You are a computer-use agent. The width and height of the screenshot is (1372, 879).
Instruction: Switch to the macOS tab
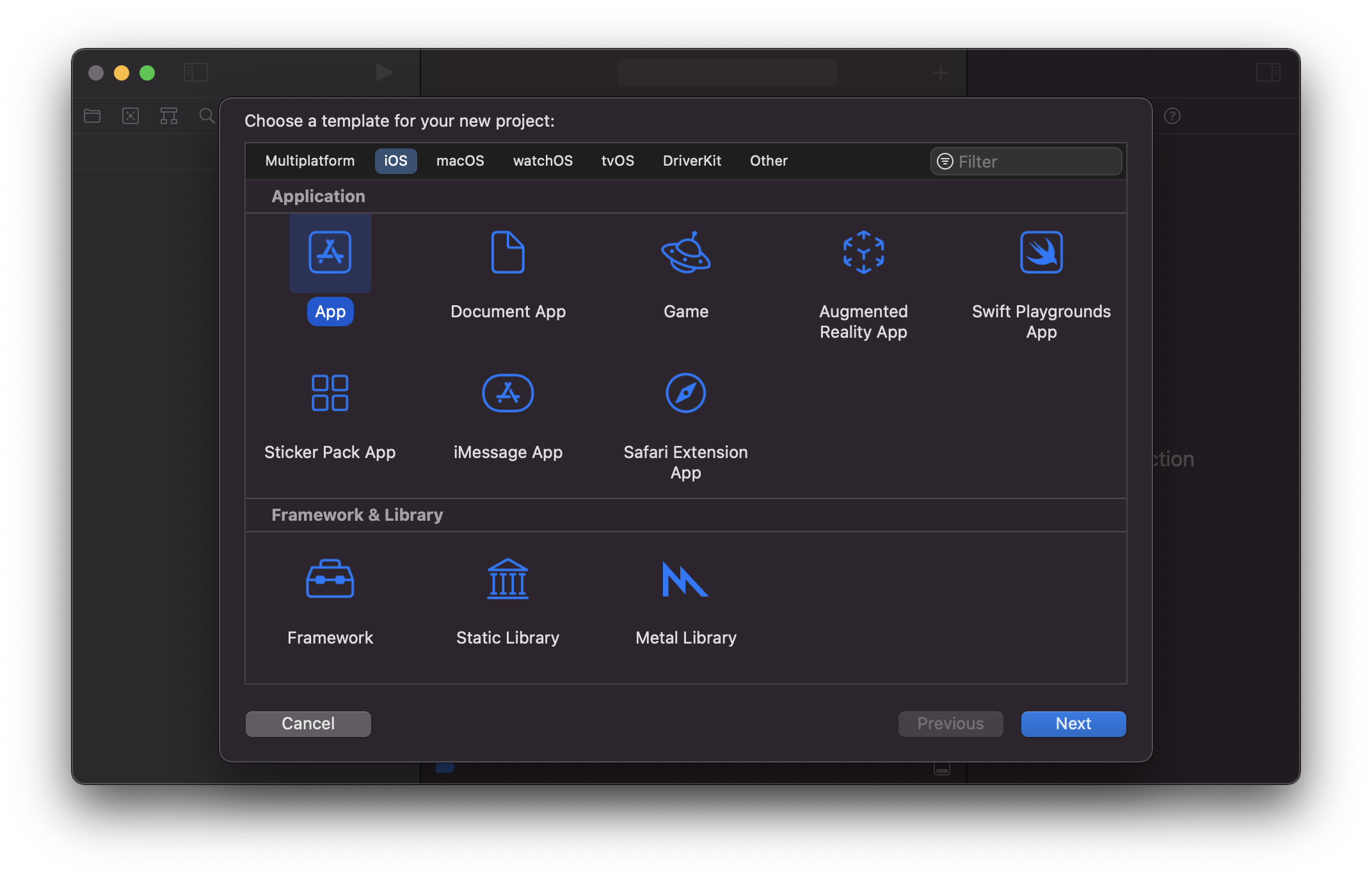click(461, 161)
